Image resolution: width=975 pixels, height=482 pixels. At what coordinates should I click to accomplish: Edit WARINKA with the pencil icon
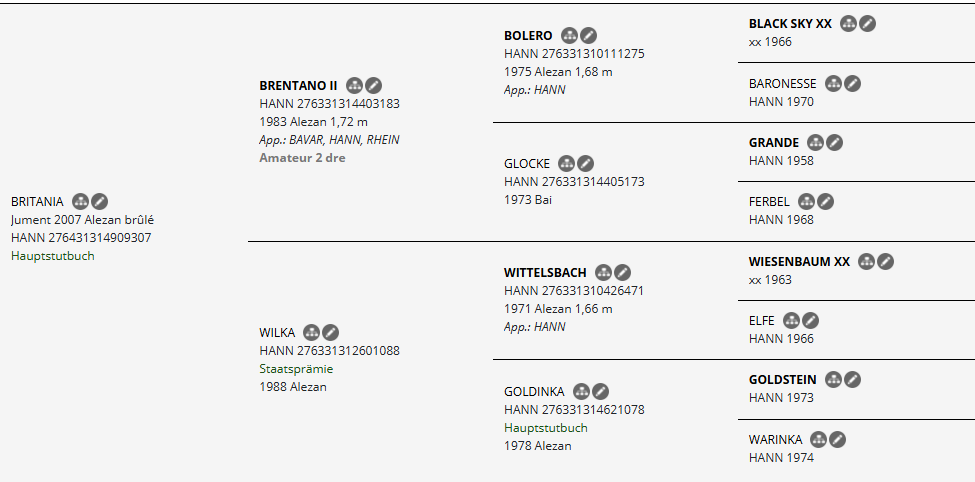(838, 439)
